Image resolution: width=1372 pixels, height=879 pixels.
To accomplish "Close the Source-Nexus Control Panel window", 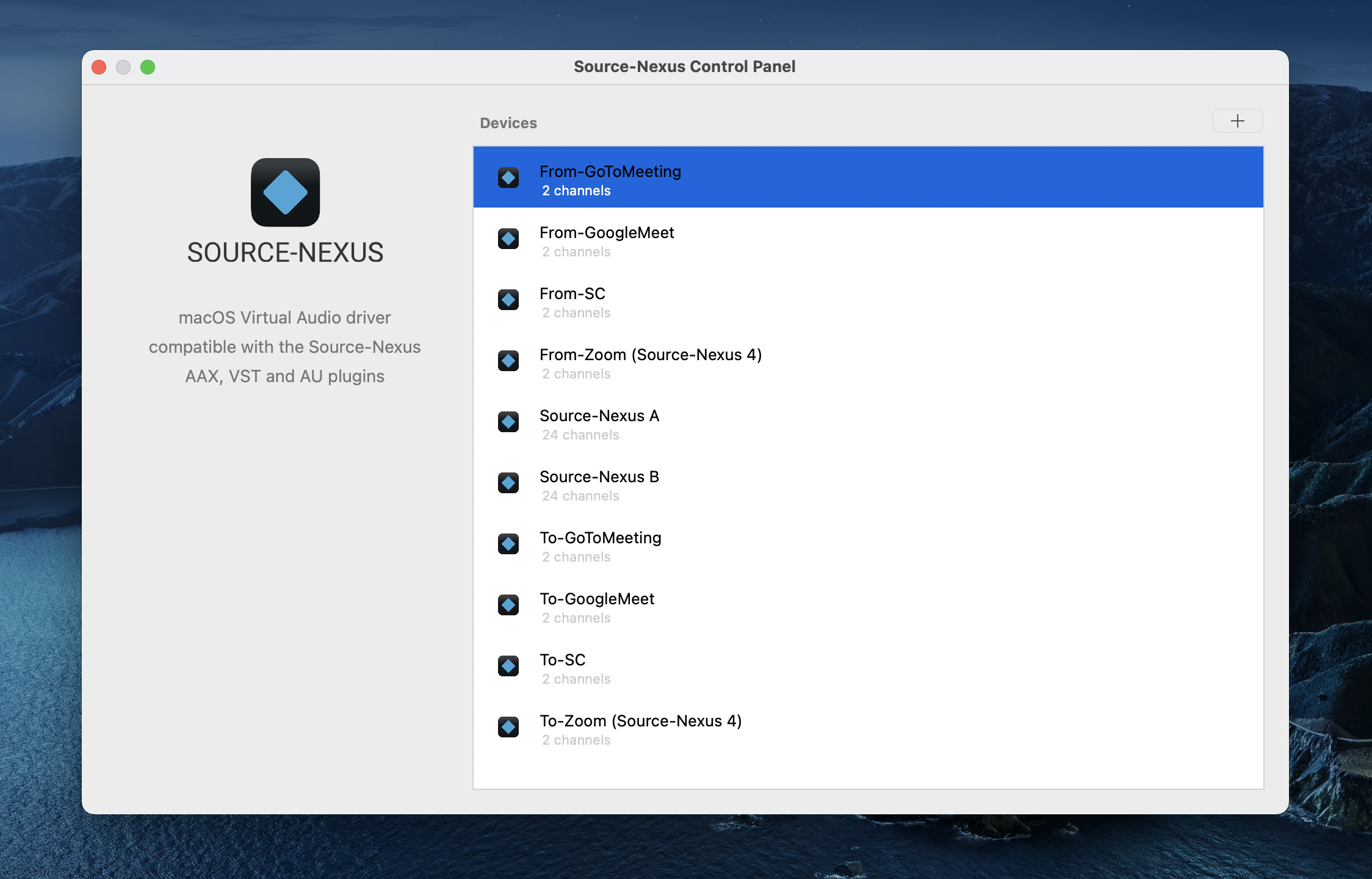I will click(99, 67).
